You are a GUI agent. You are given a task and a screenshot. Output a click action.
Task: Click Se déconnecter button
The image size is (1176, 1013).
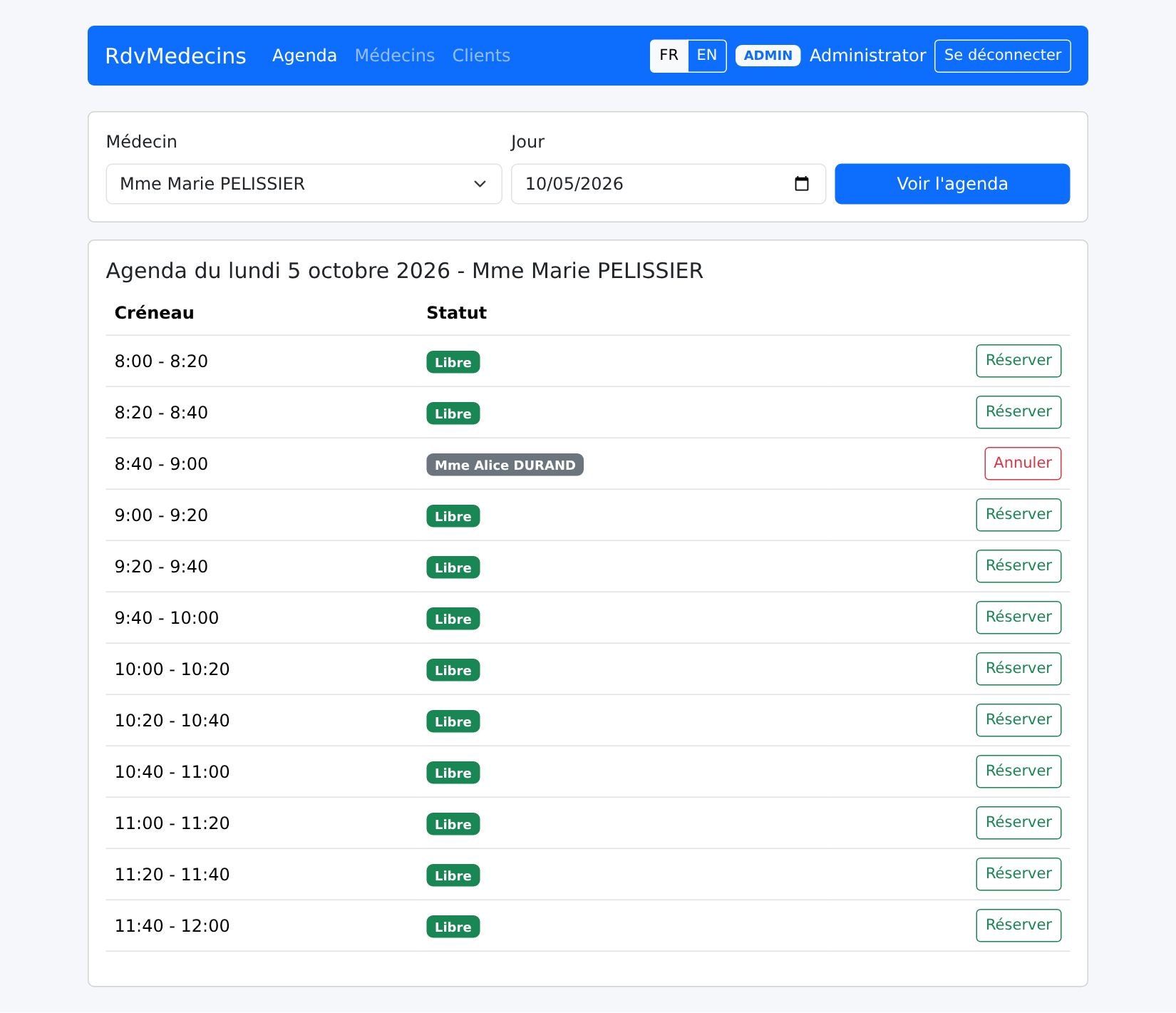(x=1002, y=56)
